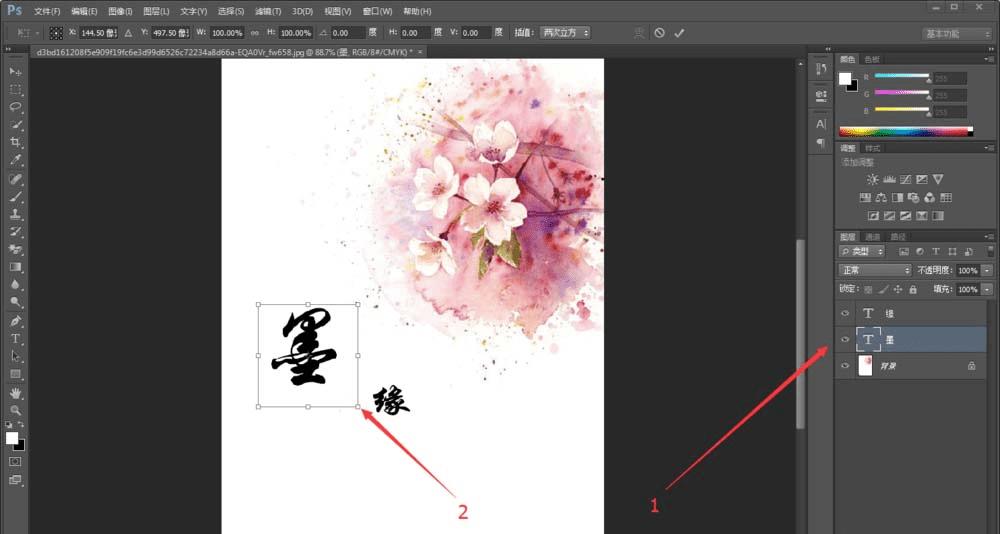The width and height of the screenshot is (1000, 534).
Task: Open the 滤镜(T) menu
Action: 267,11
